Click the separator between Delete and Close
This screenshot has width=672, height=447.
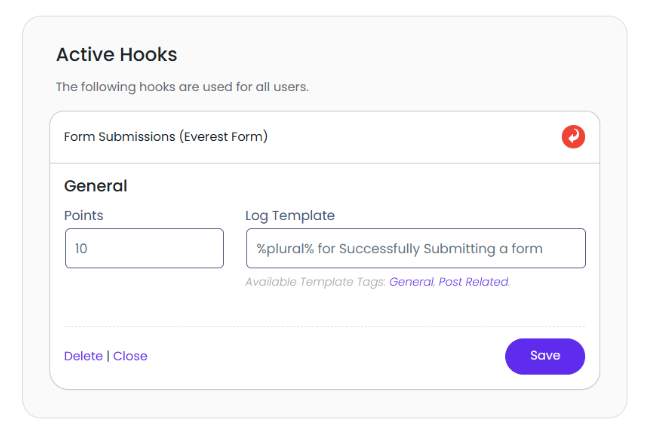point(108,356)
